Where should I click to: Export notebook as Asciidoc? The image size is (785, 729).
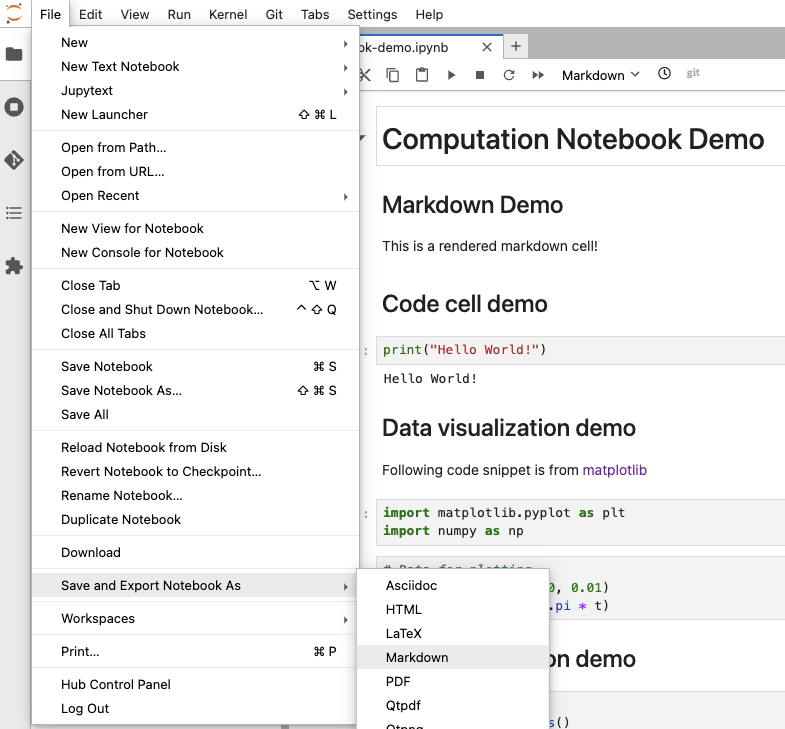pyautogui.click(x=453, y=586)
